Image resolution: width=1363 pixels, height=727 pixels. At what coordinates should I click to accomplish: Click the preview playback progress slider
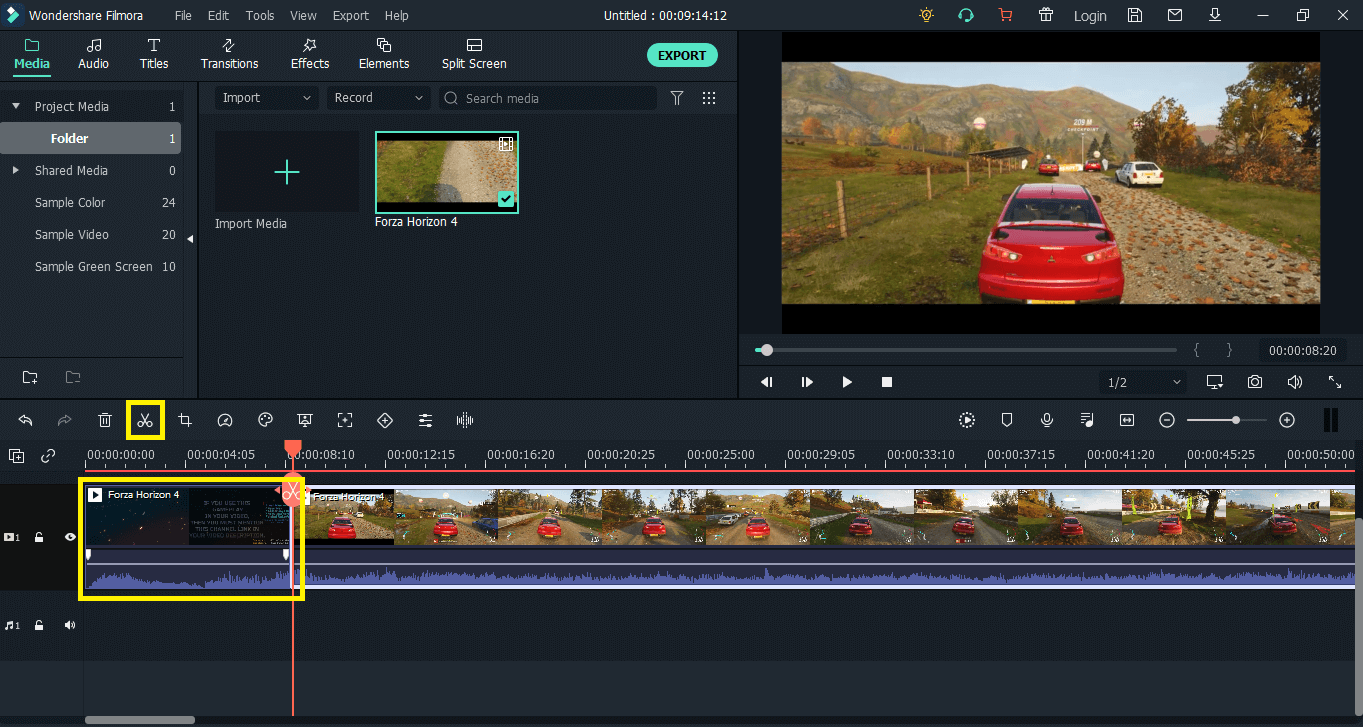pyautogui.click(x=966, y=350)
